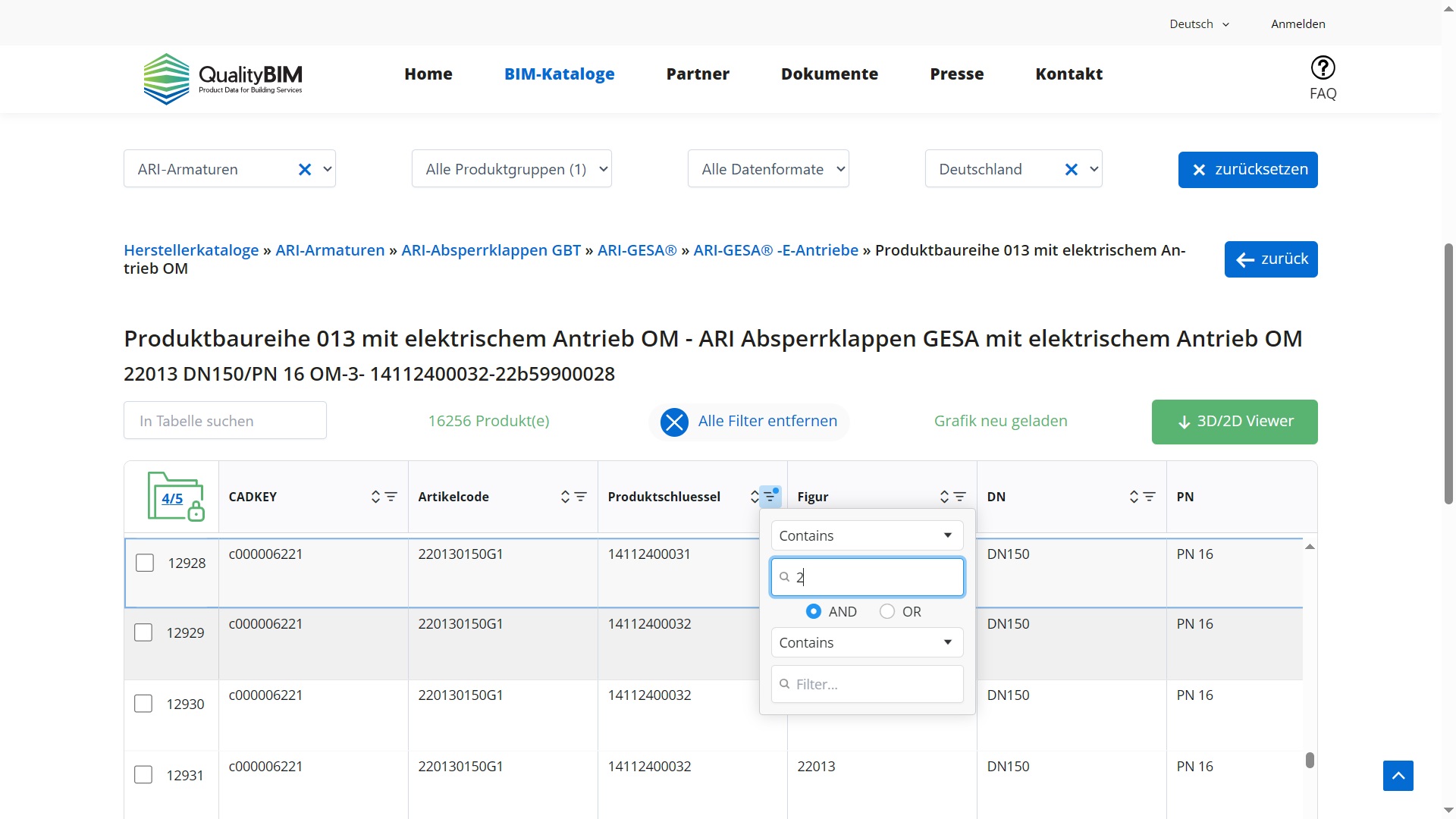Open the second Contains condition dropdown
Viewport: 1456px width, 819px height.
point(867,642)
